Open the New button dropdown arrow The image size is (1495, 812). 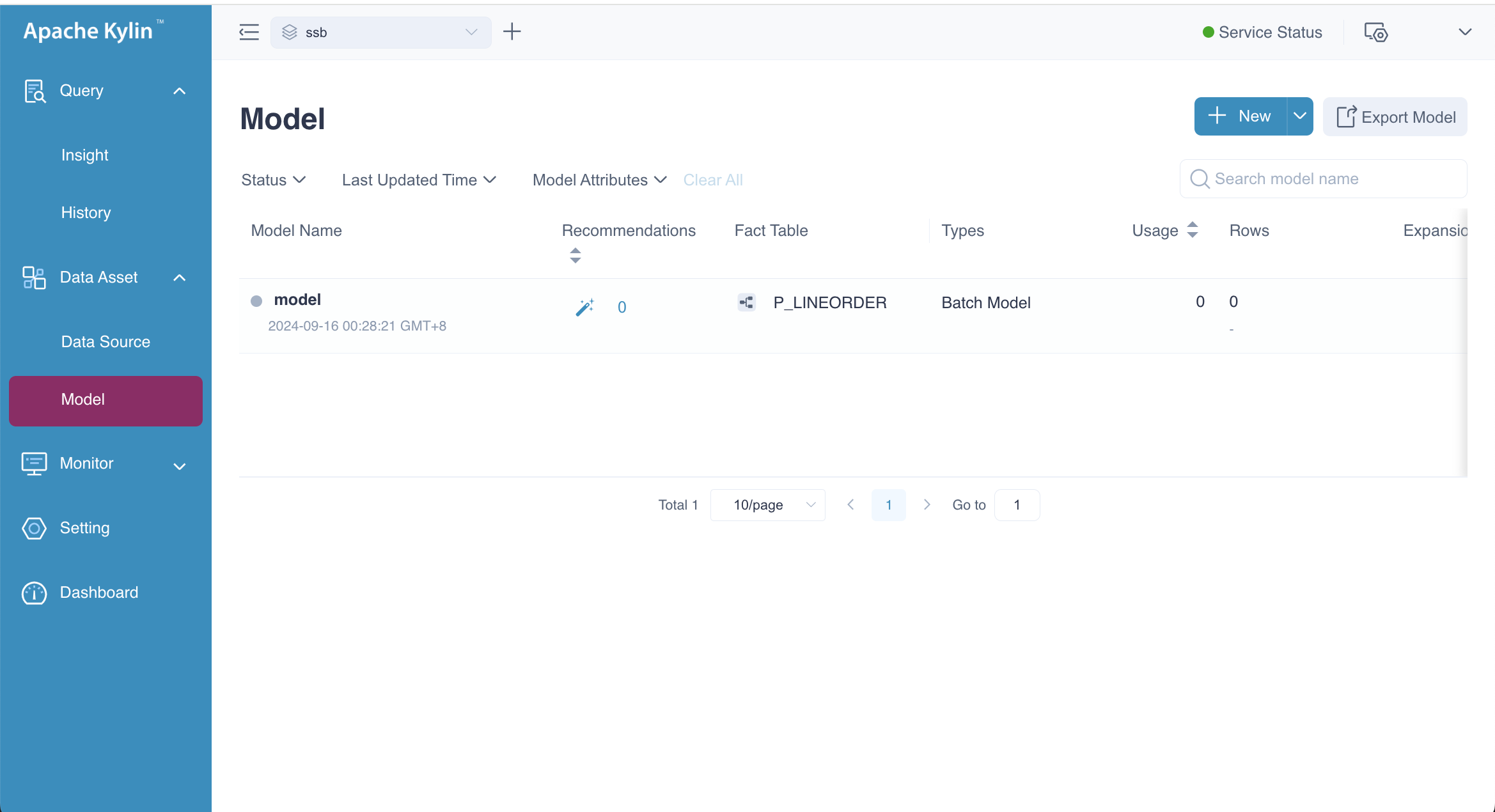tap(1300, 116)
